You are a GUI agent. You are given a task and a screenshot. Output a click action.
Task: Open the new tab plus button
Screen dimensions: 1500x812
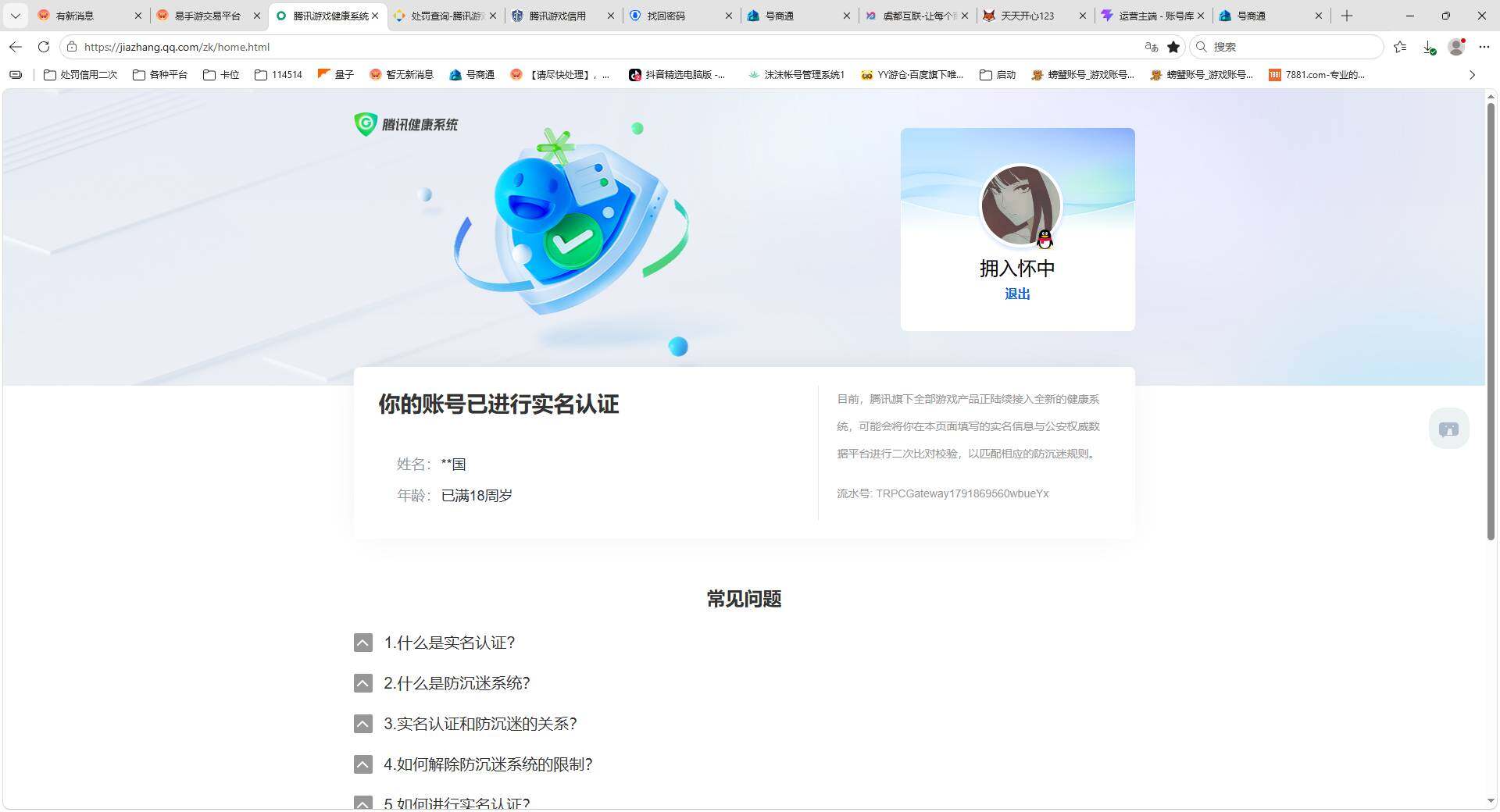(1347, 16)
